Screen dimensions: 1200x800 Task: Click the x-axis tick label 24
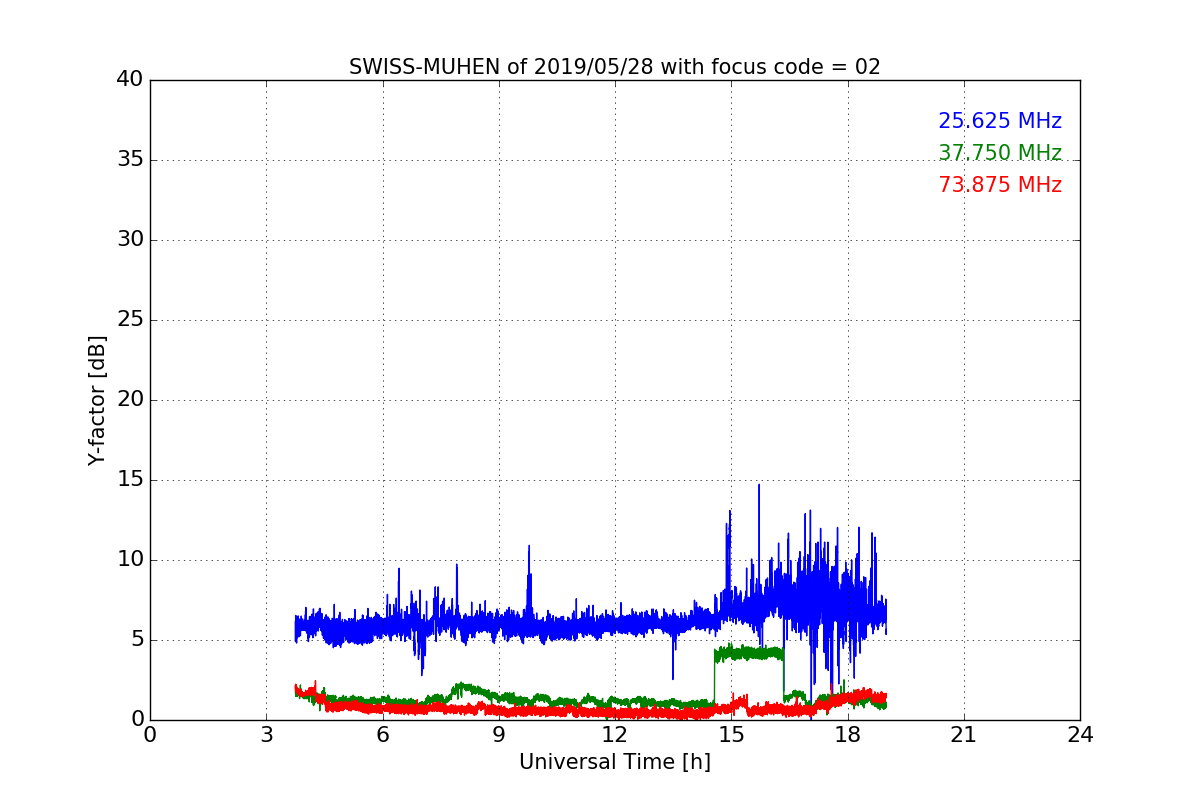click(1080, 735)
